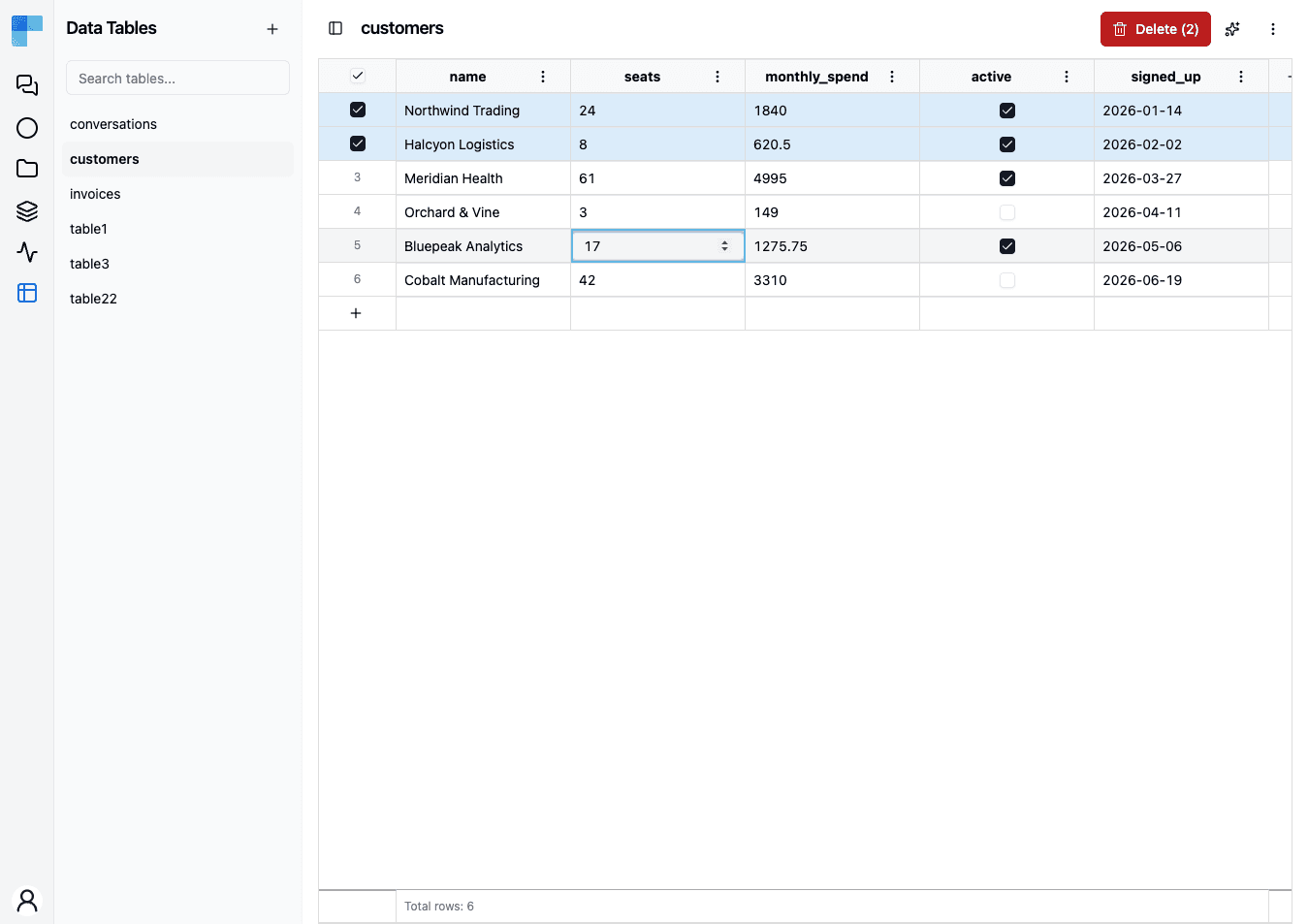Screen dimensions: 1308x924
Task: Click the Data Tables panel heading
Action: 112,28
